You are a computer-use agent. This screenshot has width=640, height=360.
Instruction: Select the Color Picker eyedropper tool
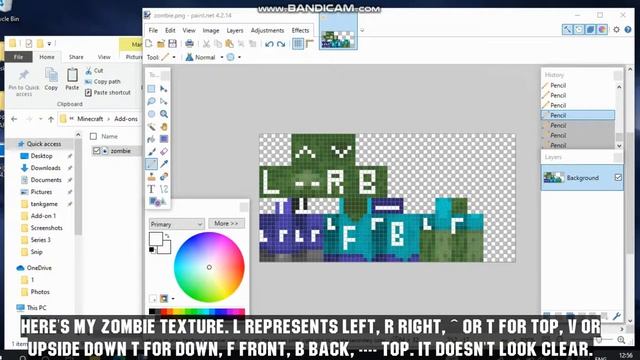164,164
